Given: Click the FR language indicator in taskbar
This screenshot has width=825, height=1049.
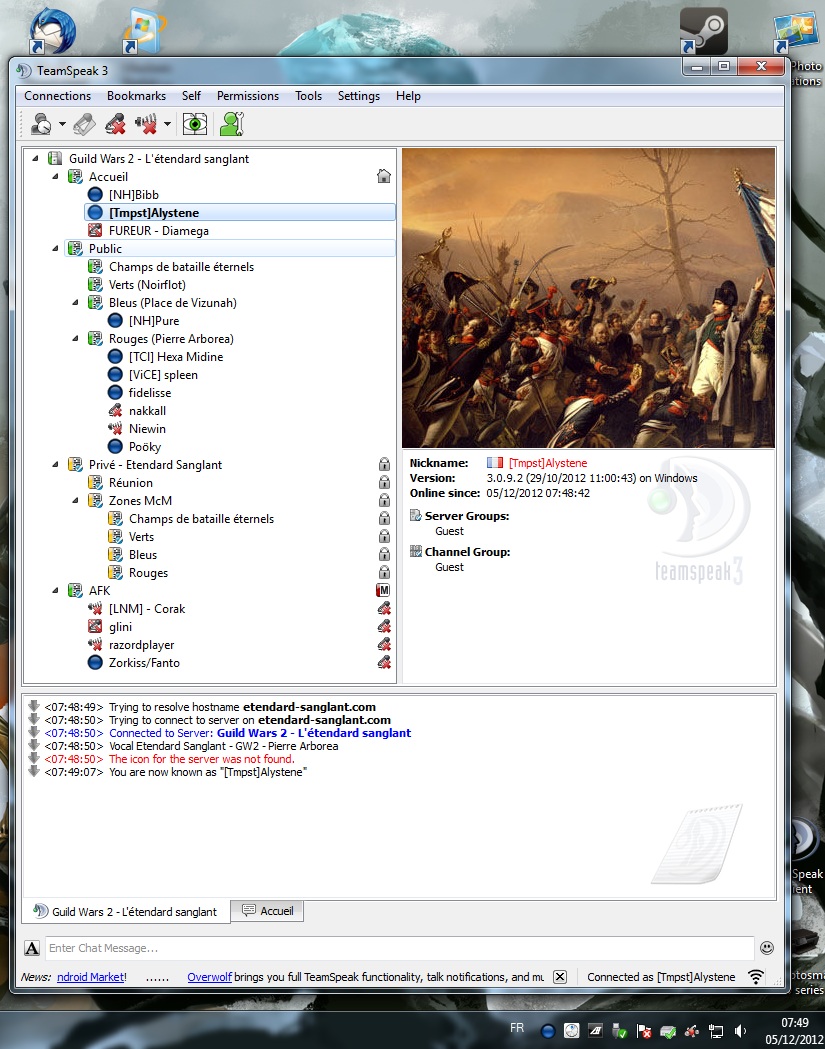Looking at the screenshot, I should [517, 1028].
